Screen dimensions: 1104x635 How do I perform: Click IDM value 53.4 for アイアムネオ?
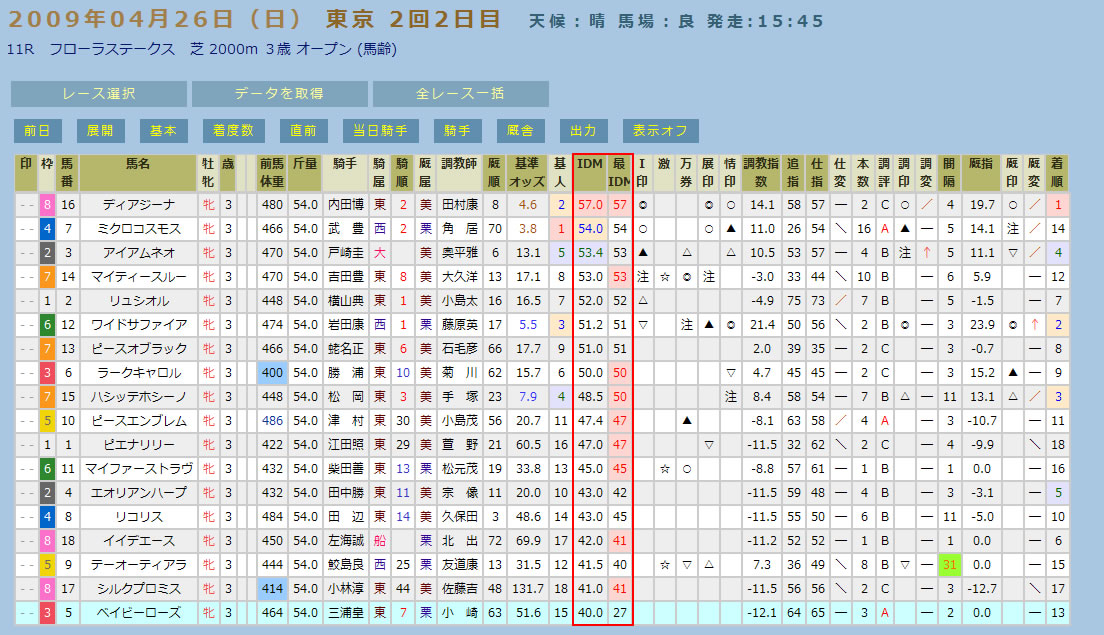tap(590, 253)
